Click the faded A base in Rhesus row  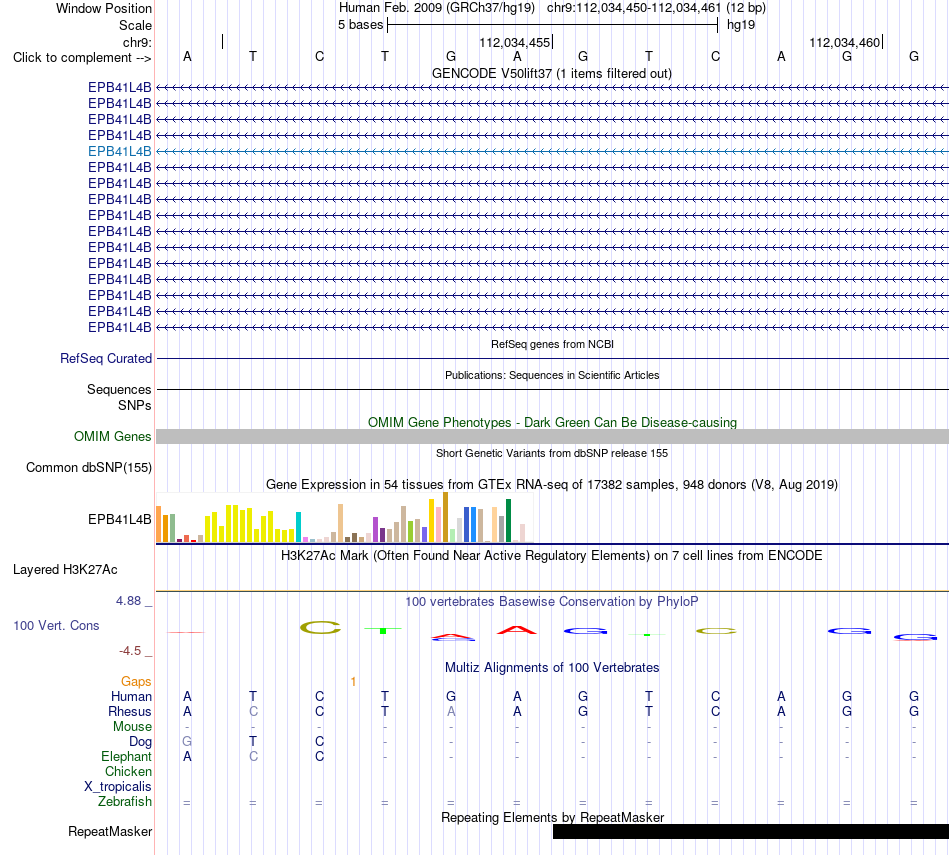pyautogui.click(x=451, y=711)
